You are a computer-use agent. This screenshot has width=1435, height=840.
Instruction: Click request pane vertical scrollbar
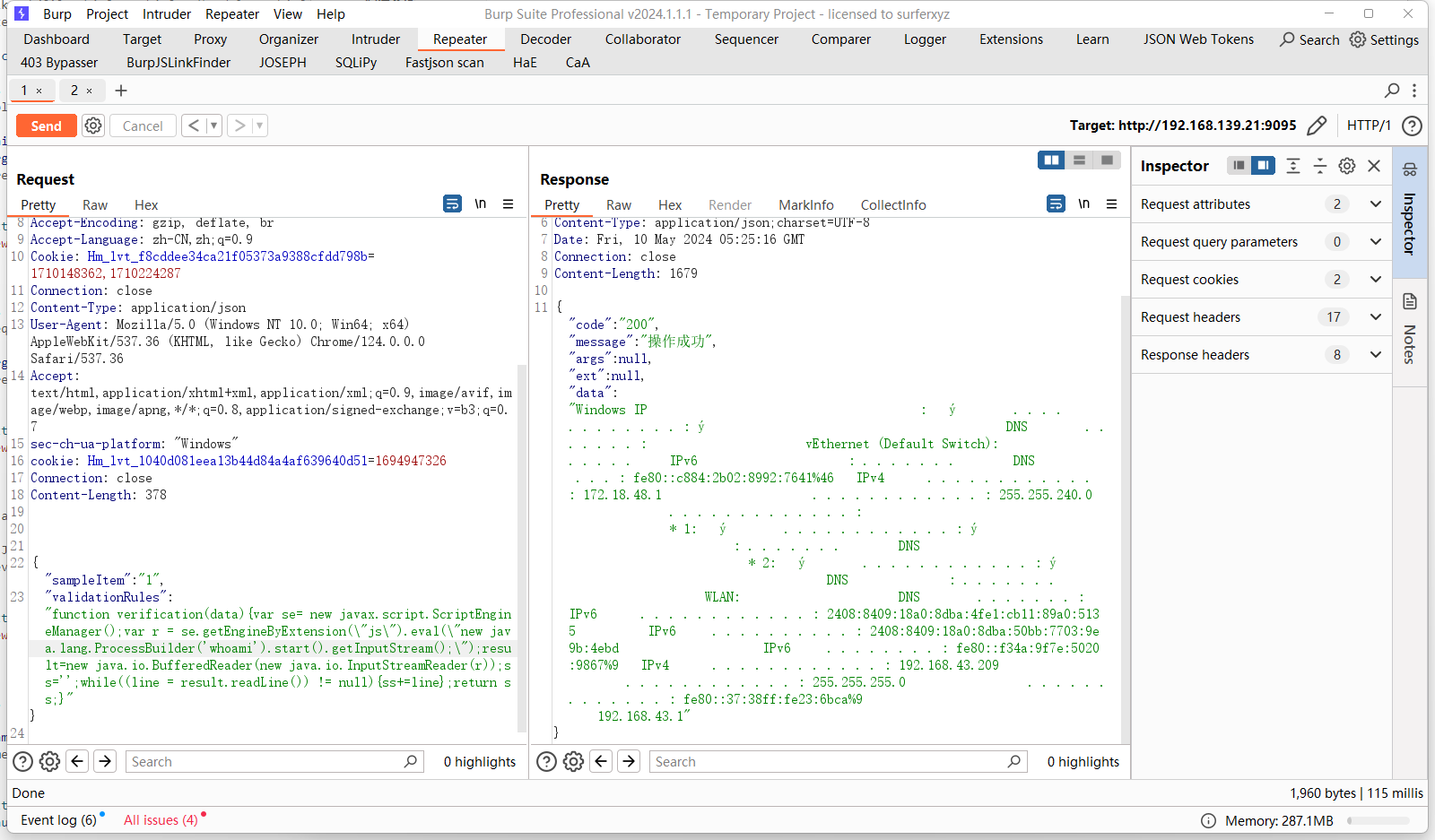(522, 547)
